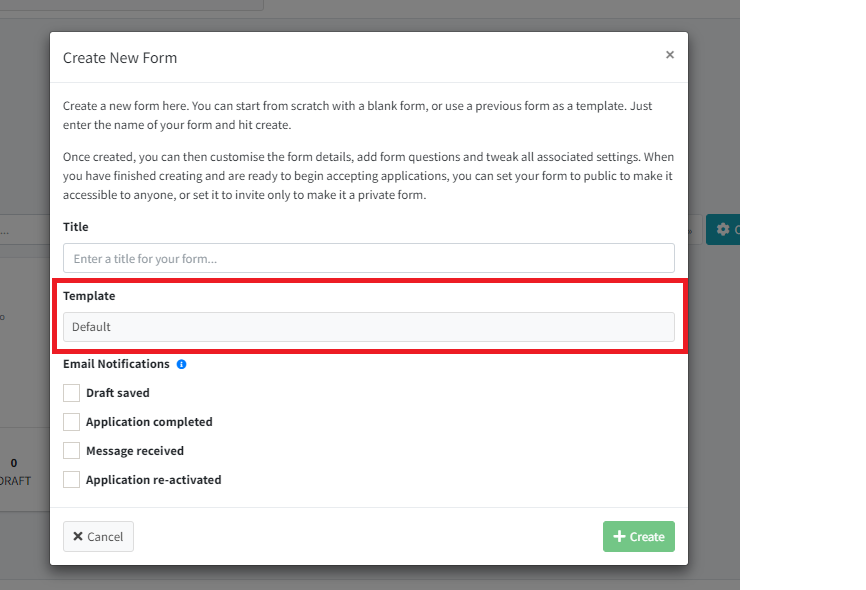Click the 'Application completed' label text

149,422
